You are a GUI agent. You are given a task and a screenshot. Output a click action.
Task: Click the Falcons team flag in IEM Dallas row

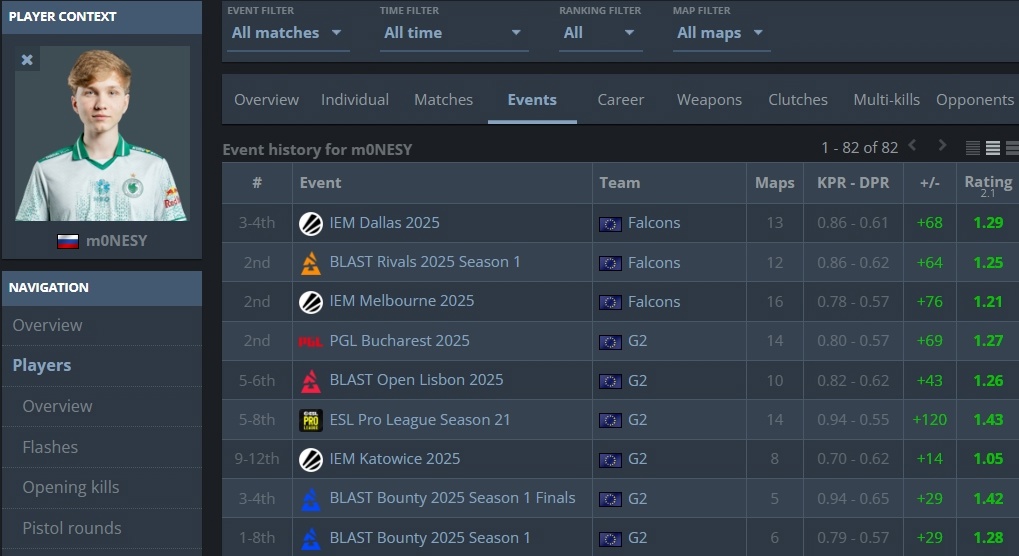tap(610, 224)
